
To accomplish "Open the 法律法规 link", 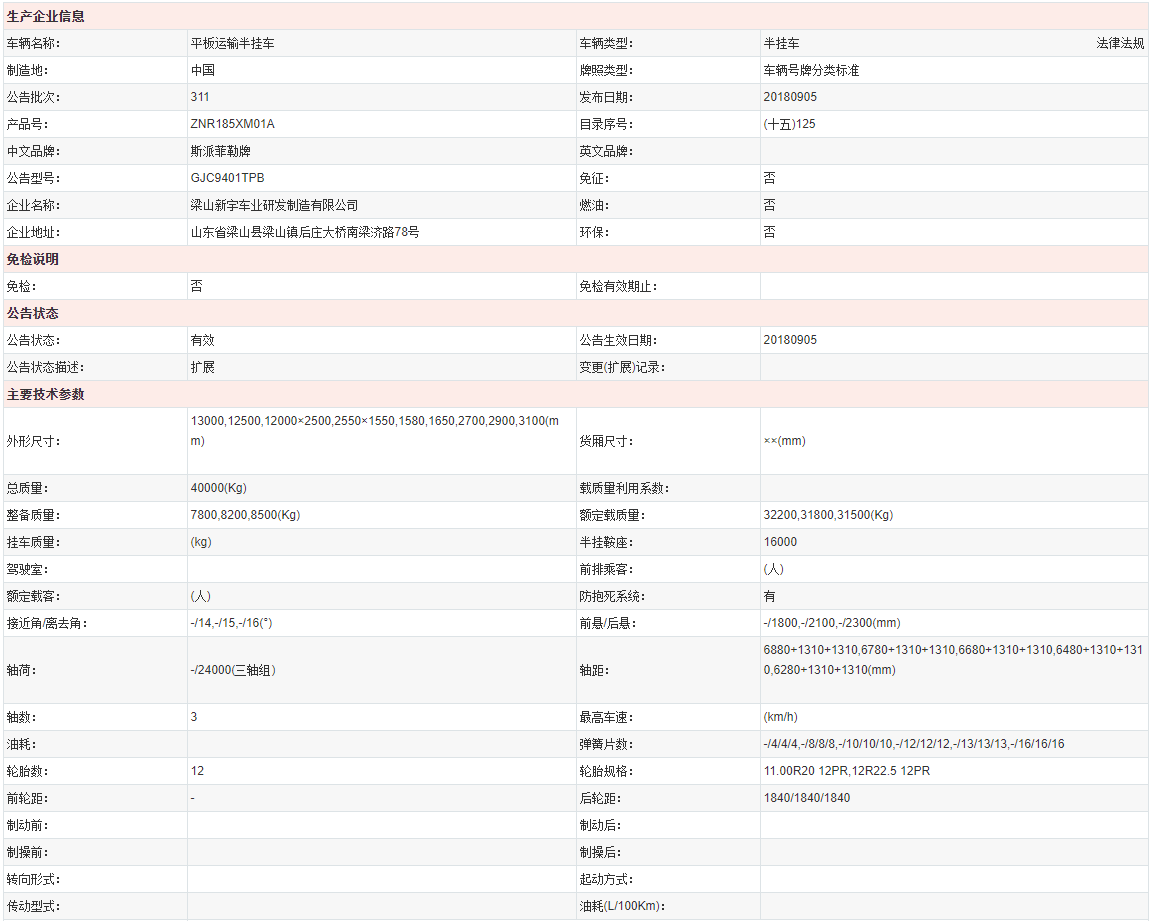I will coord(1120,44).
